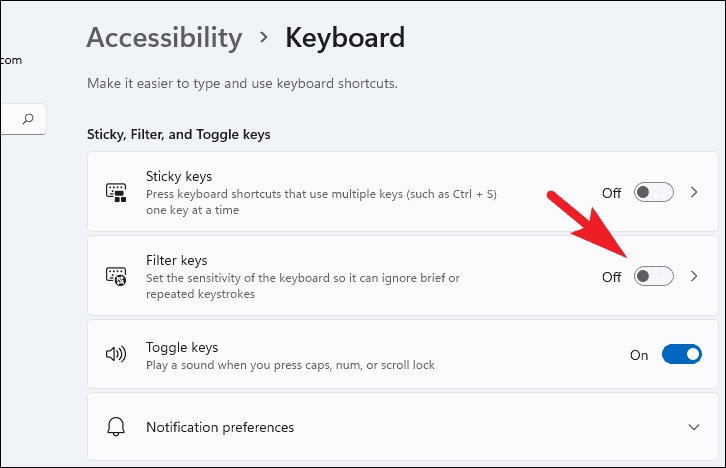Click the Toggle keys speaker icon
The width and height of the screenshot is (726, 468).
116,354
